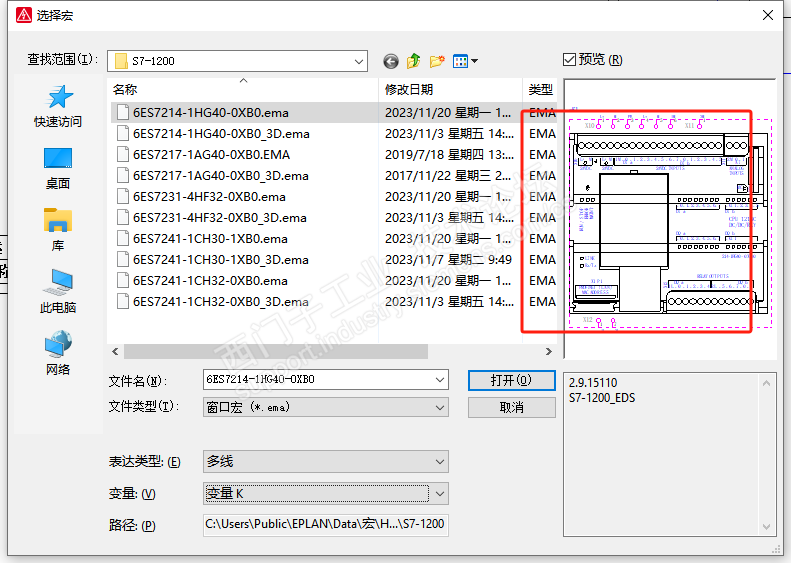Sort by Type (类型) column header

click(540, 89)
